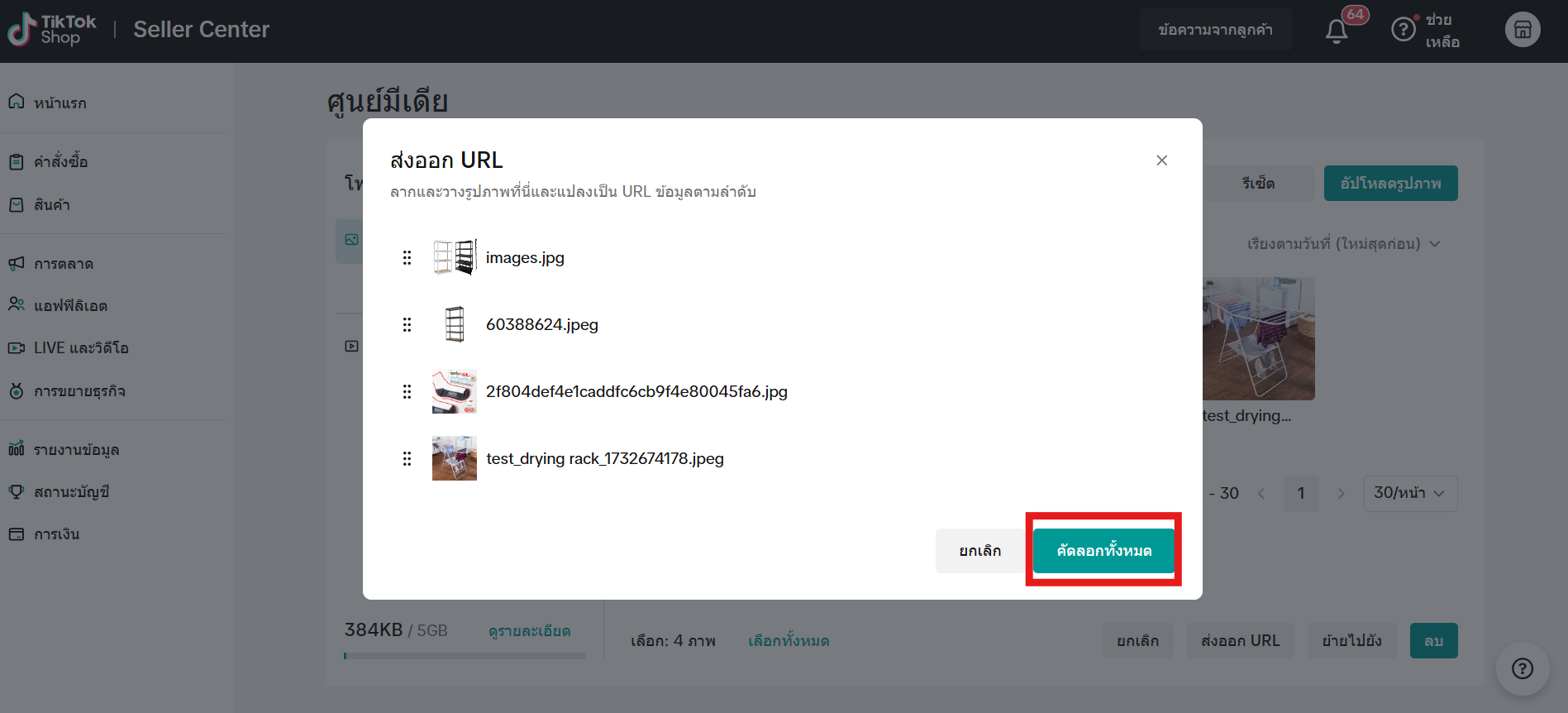Viewport: 1568px width, 713px height.
Task: Click the drying rack image in media grid
Action: pos(1258,338)
